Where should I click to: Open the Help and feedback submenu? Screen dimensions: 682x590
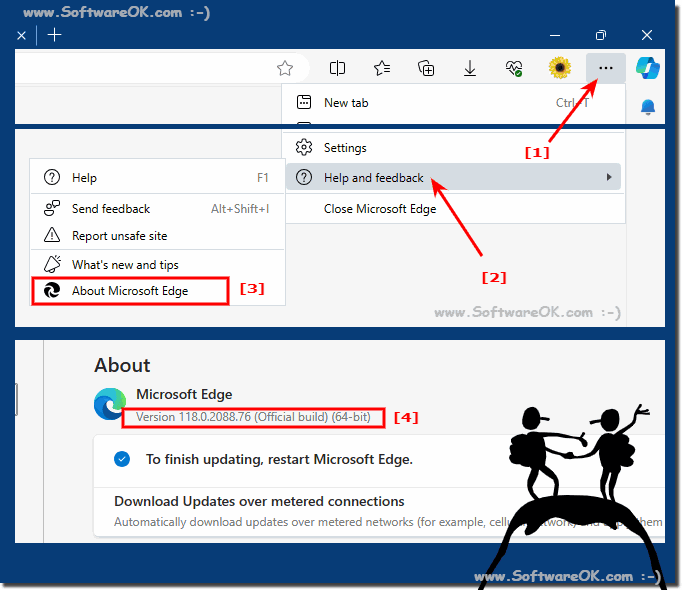click(x=453, y=177)
